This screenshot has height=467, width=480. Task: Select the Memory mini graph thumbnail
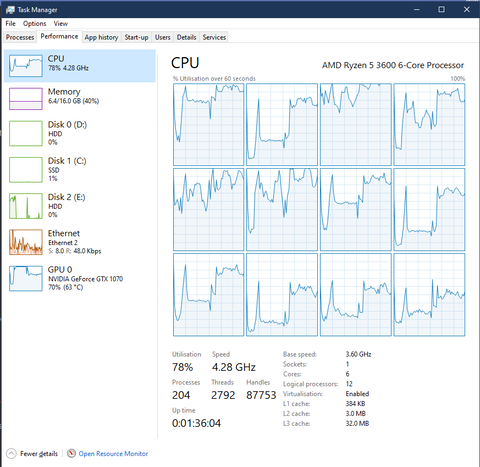point(26,99)
